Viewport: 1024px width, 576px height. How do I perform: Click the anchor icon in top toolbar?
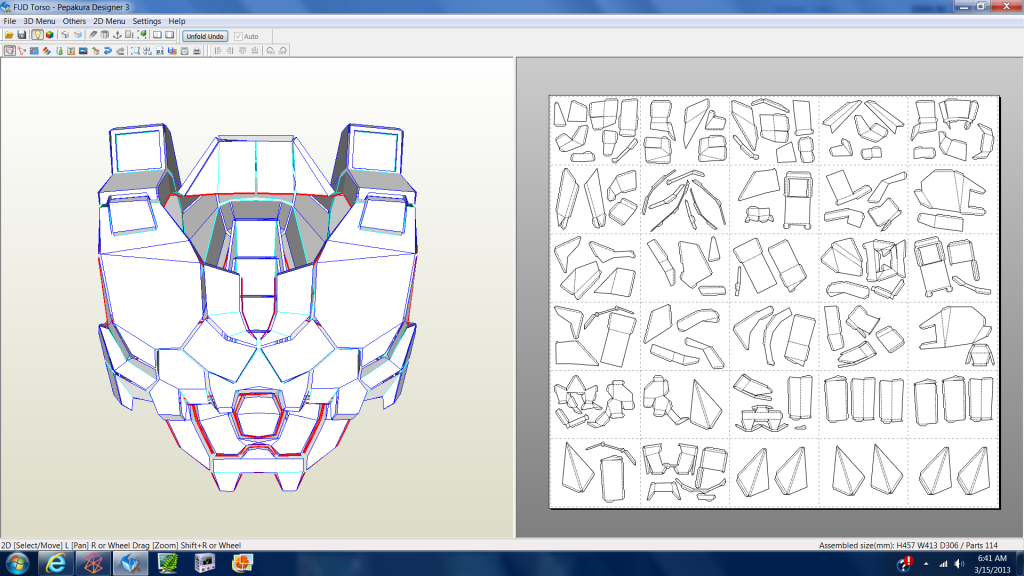click(118, 35)
